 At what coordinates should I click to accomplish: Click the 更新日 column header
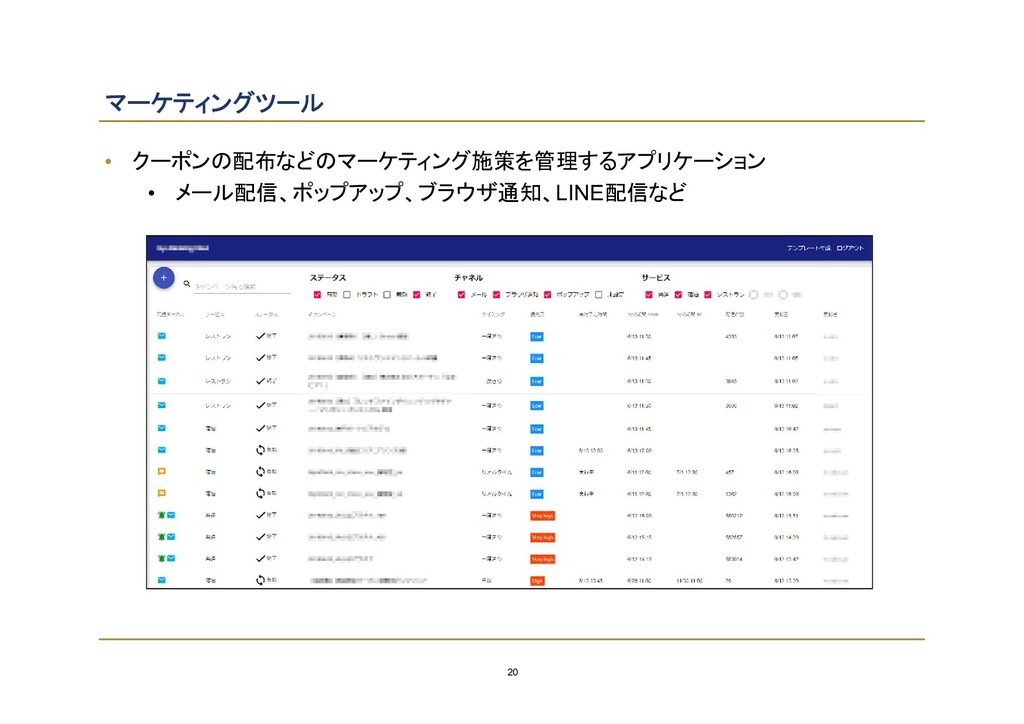point(781,315)
